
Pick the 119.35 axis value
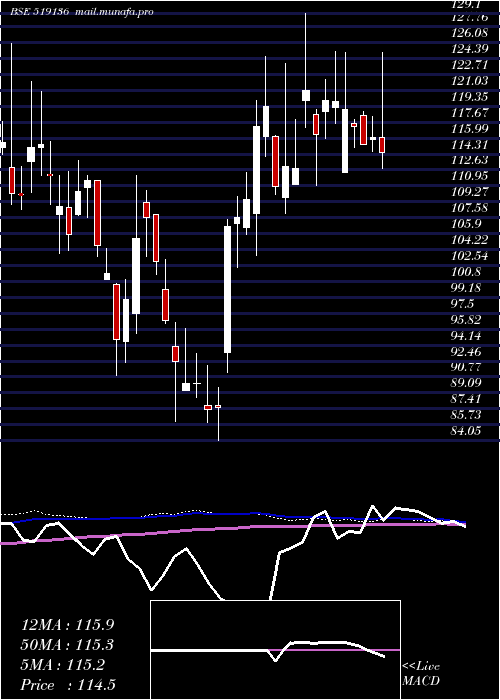pos(472,97)
